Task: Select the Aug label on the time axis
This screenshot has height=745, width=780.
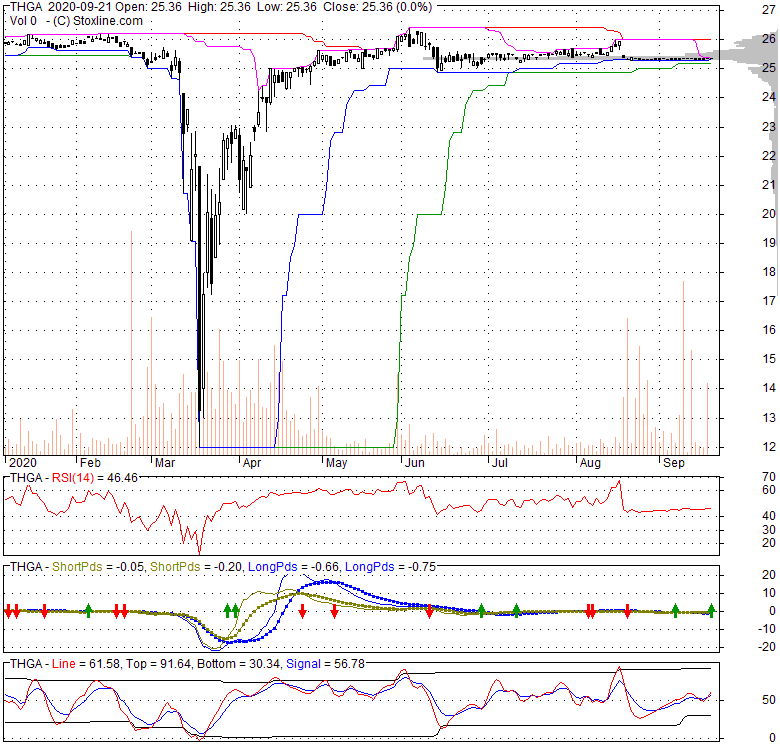Action: pyautogui.click(x=590, y=463)
